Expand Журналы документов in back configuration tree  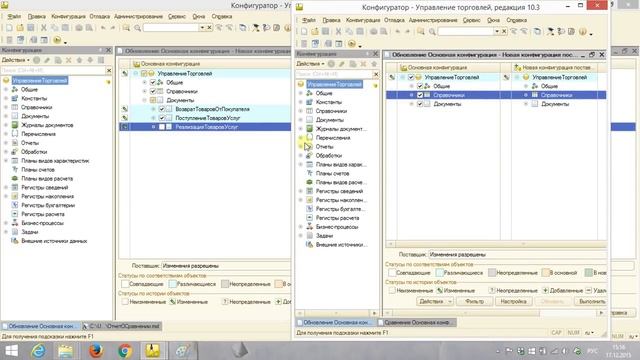[x=6, y=125]
